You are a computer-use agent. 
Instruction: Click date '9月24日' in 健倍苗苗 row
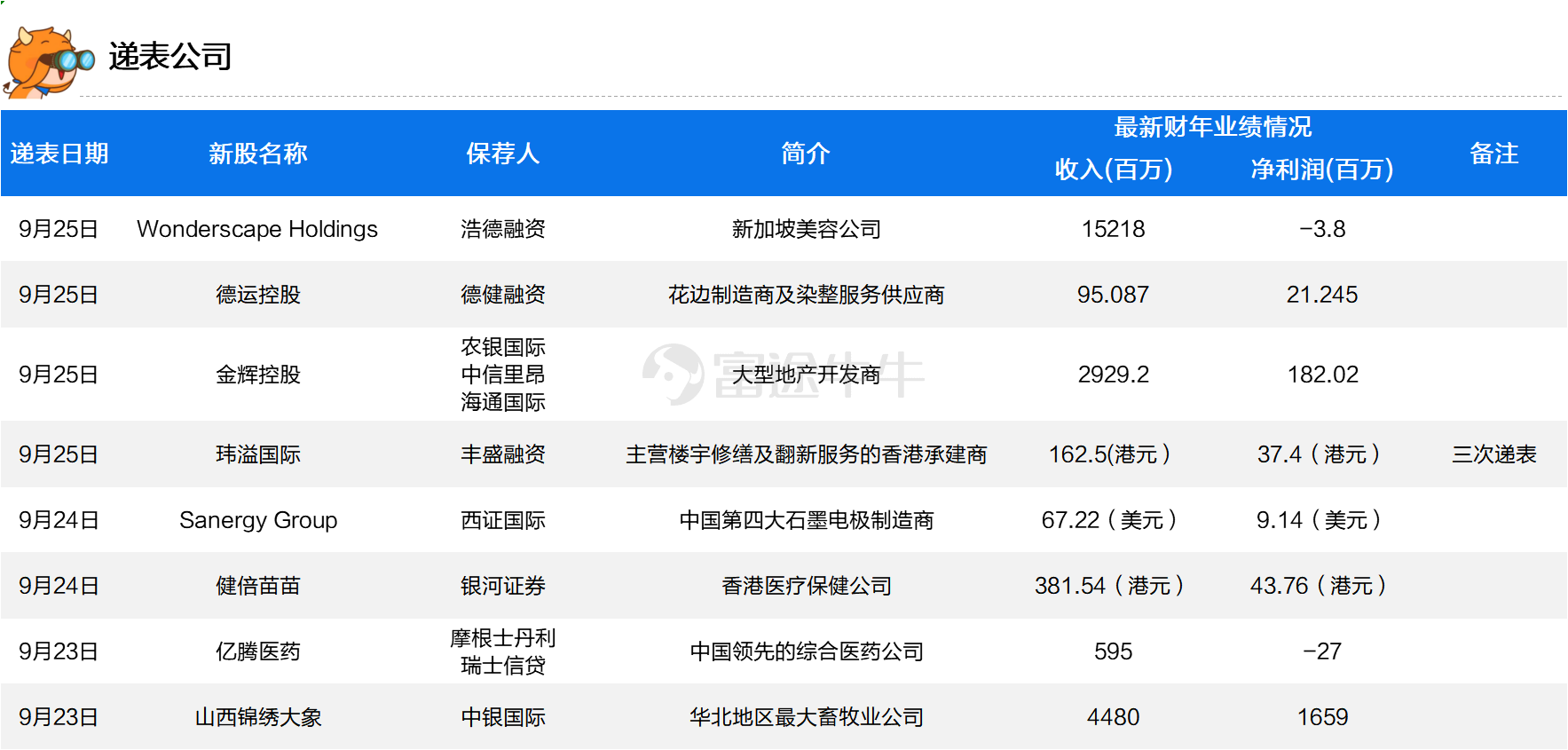point(59,586)
